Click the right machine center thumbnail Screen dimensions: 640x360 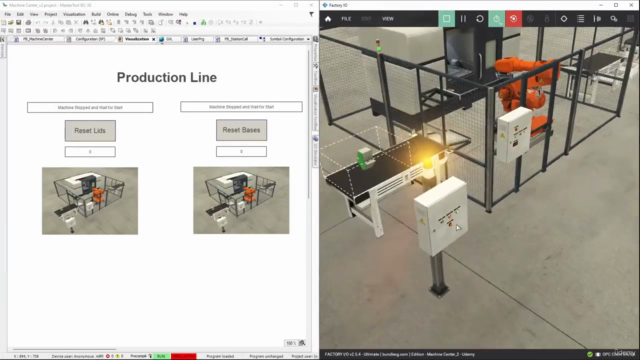(241, 200)
